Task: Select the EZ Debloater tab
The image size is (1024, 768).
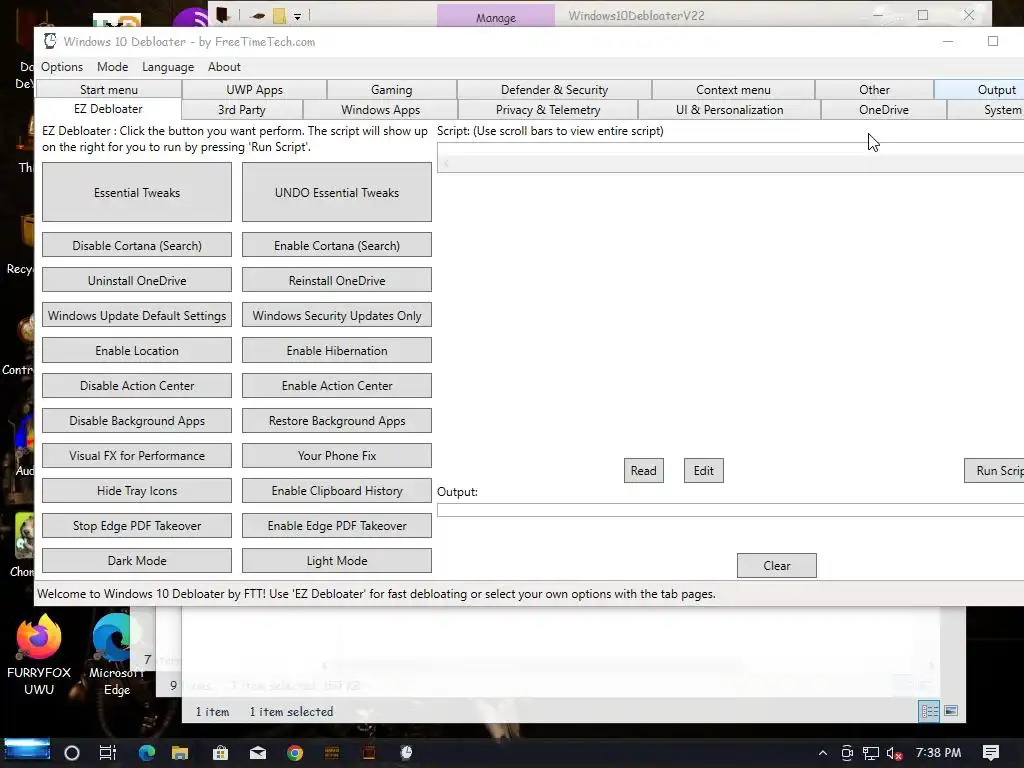Action: coord(108,109)
